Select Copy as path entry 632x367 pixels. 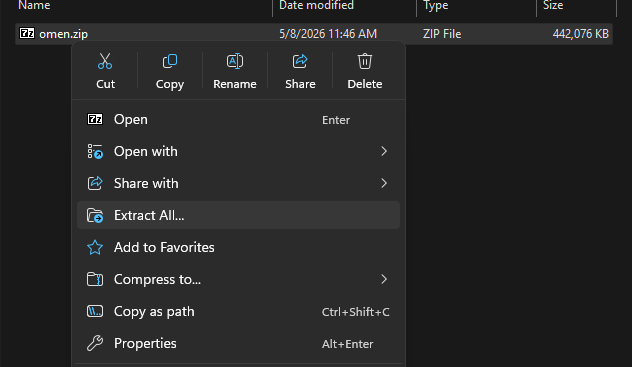coord(238,311)
